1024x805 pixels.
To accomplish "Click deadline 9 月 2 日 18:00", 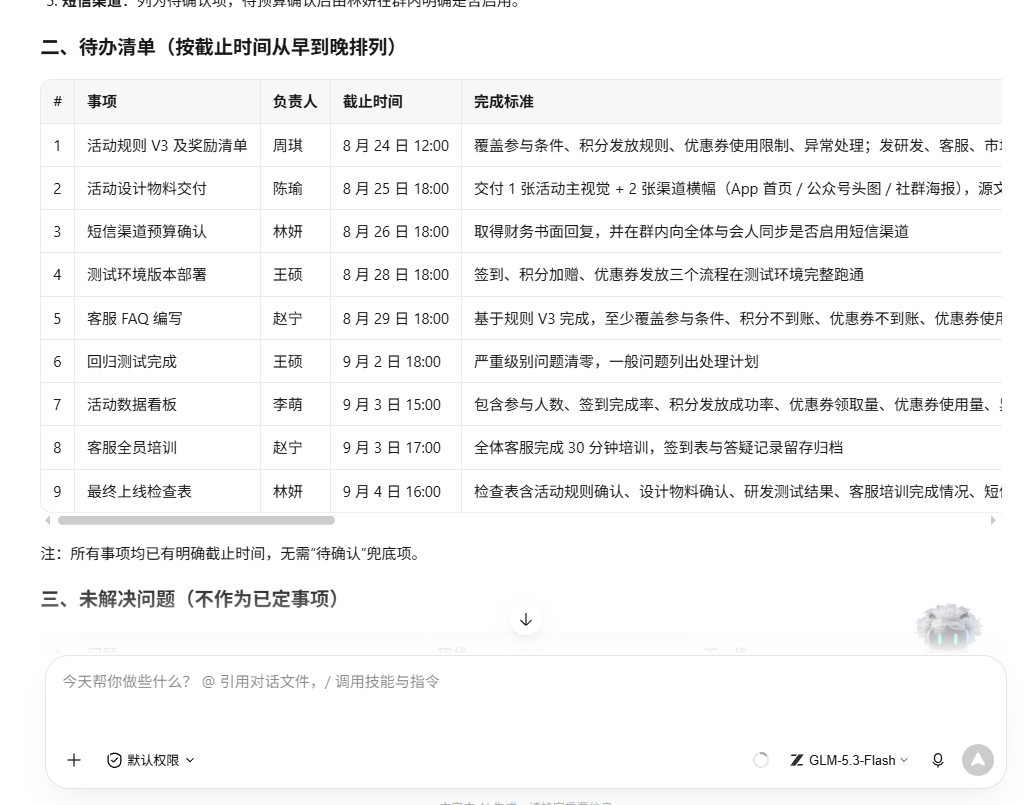I will pyautogui.click(x=392, y=362).
